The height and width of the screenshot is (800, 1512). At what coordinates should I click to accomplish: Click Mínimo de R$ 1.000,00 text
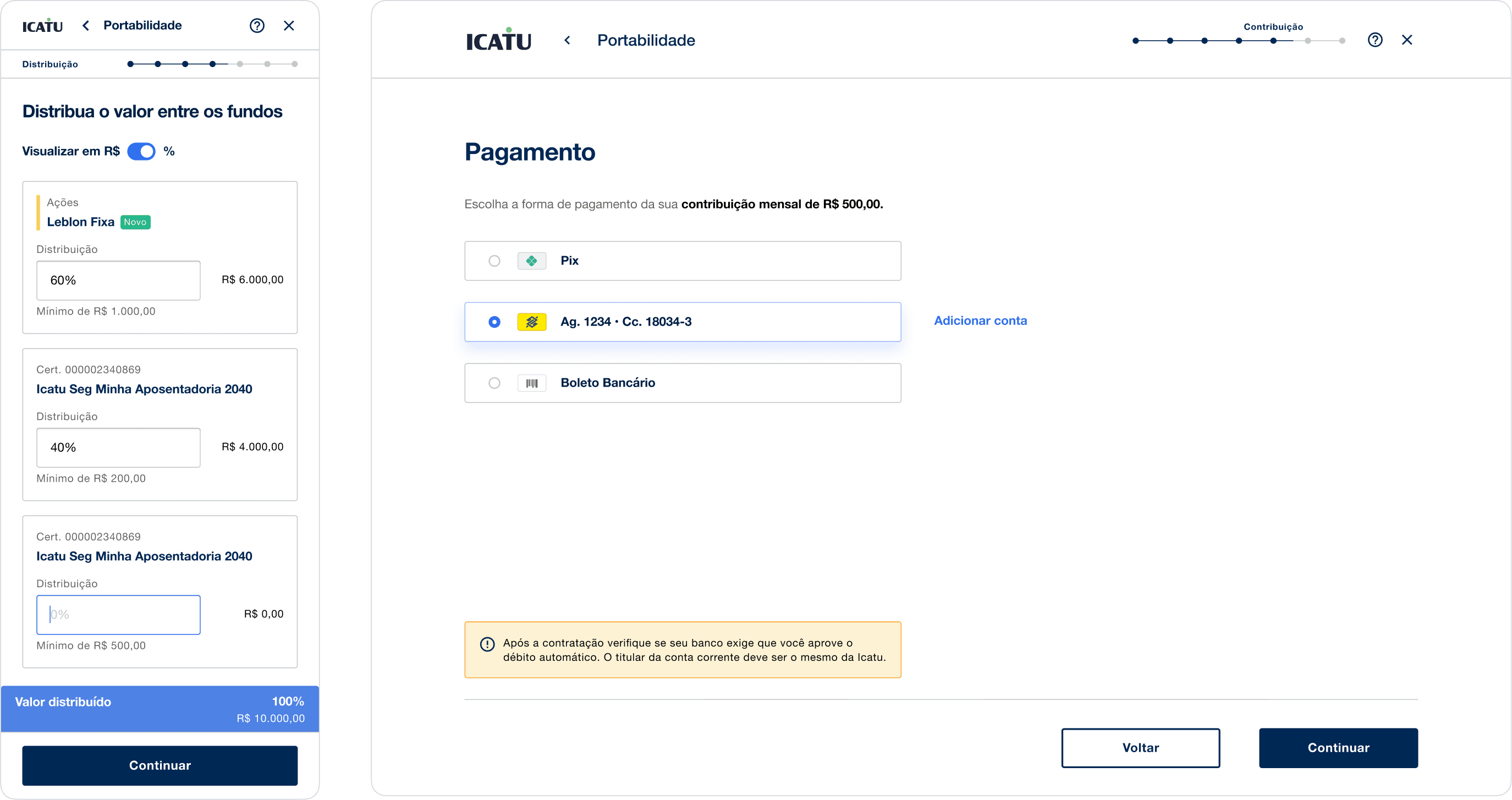(96, 311)
